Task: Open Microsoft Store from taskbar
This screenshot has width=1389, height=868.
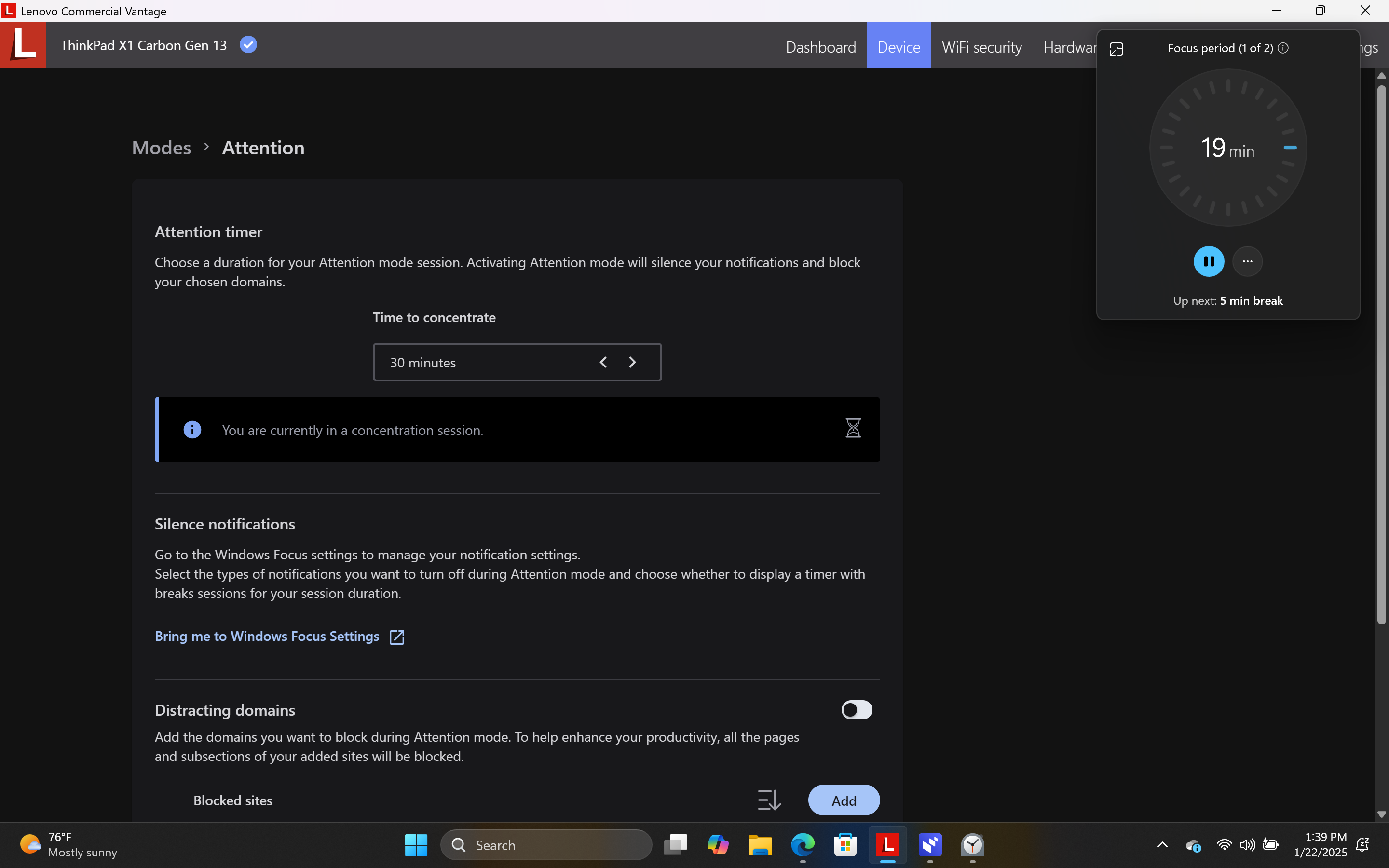Action: (x=845, y=845)
